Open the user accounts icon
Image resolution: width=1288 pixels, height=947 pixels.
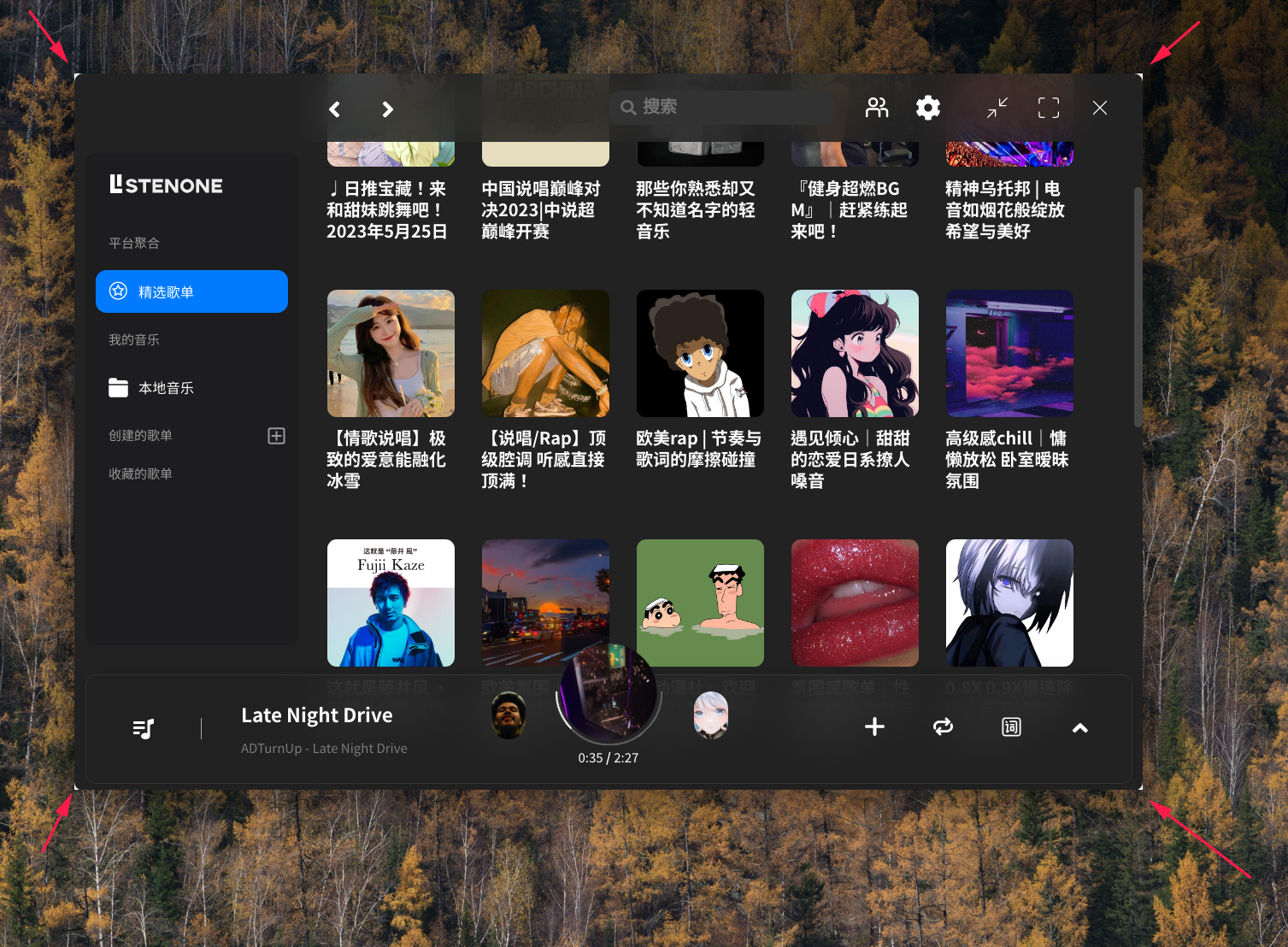pyautogui.click(x=877, y=108)
